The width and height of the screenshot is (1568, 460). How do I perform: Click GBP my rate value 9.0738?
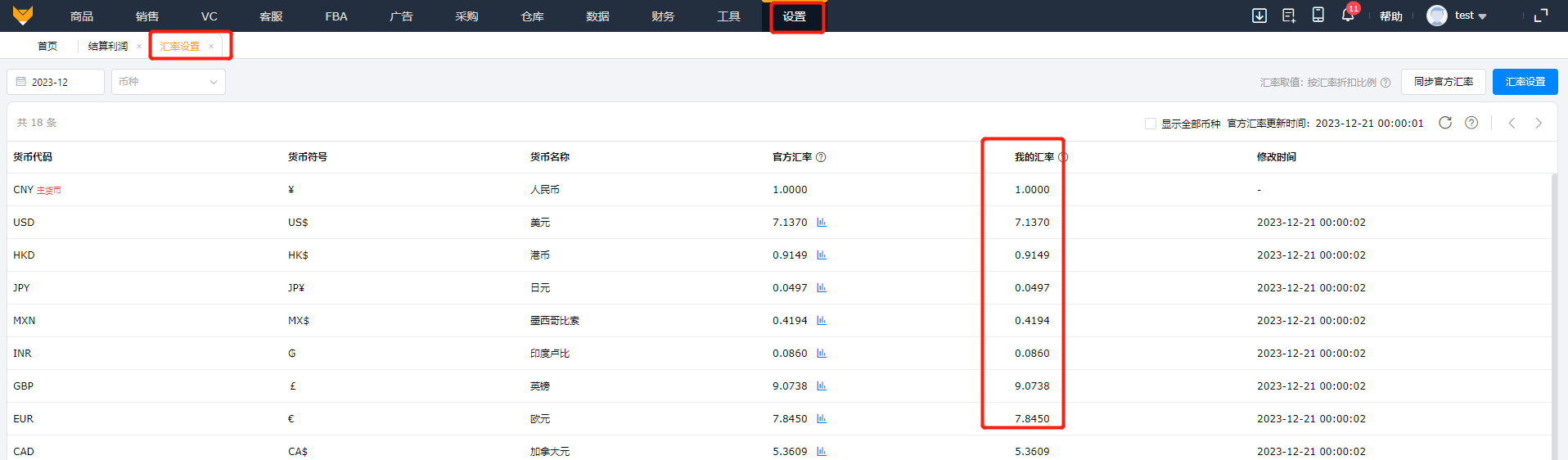click(1032, 386)
